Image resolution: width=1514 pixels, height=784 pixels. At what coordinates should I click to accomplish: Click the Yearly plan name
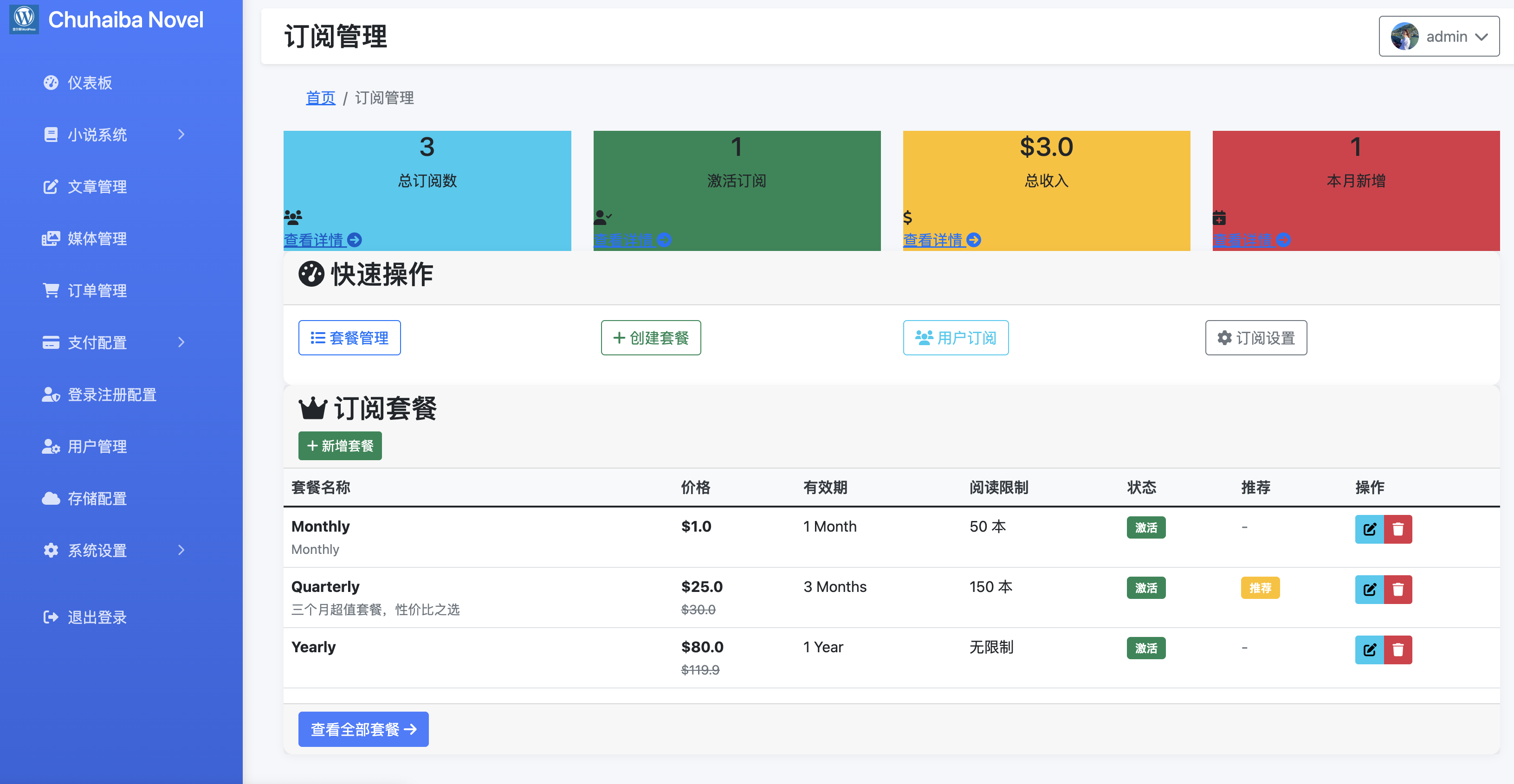(313, 647)
